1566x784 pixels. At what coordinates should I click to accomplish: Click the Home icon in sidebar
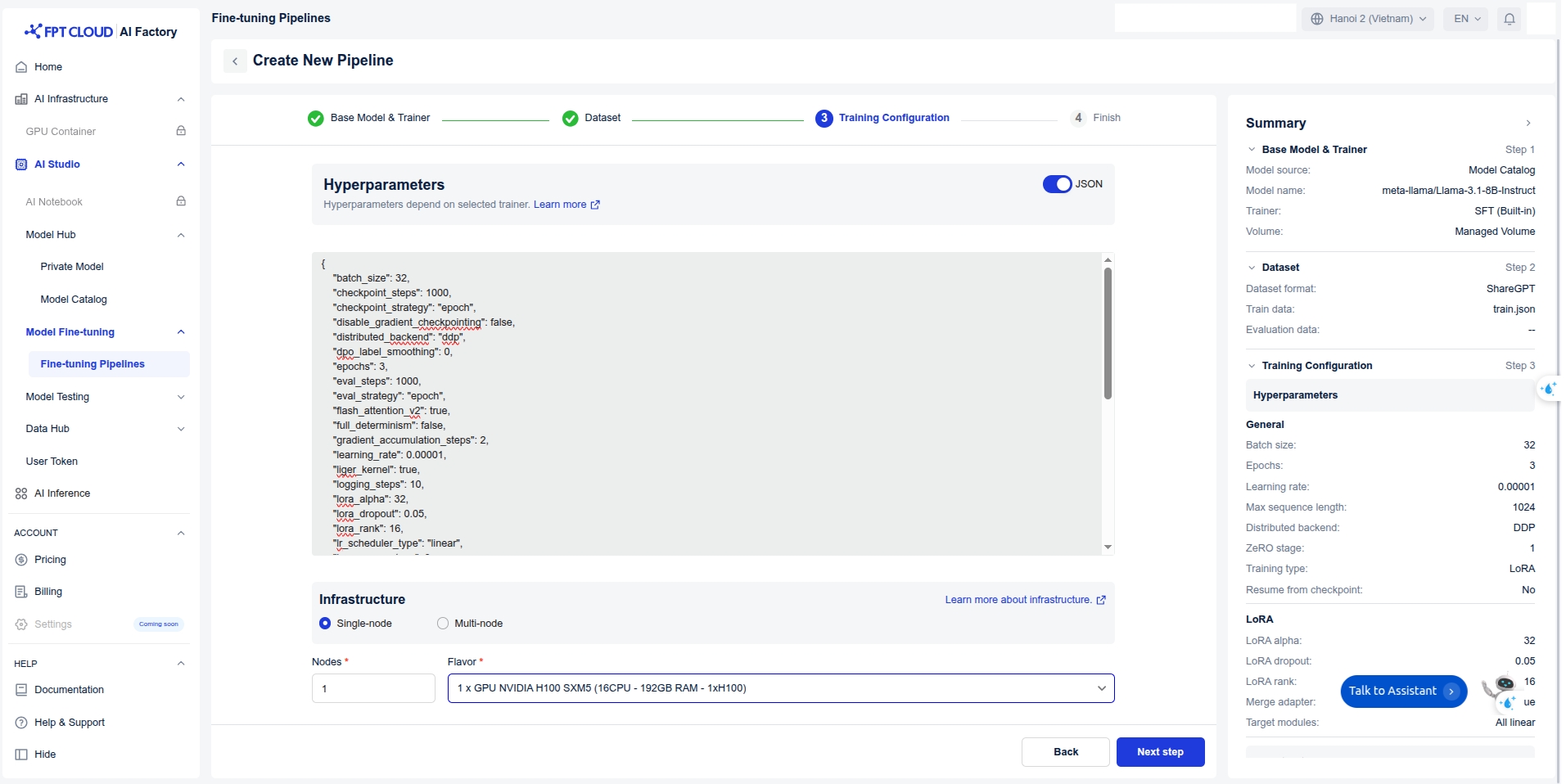tap(21, 67)
